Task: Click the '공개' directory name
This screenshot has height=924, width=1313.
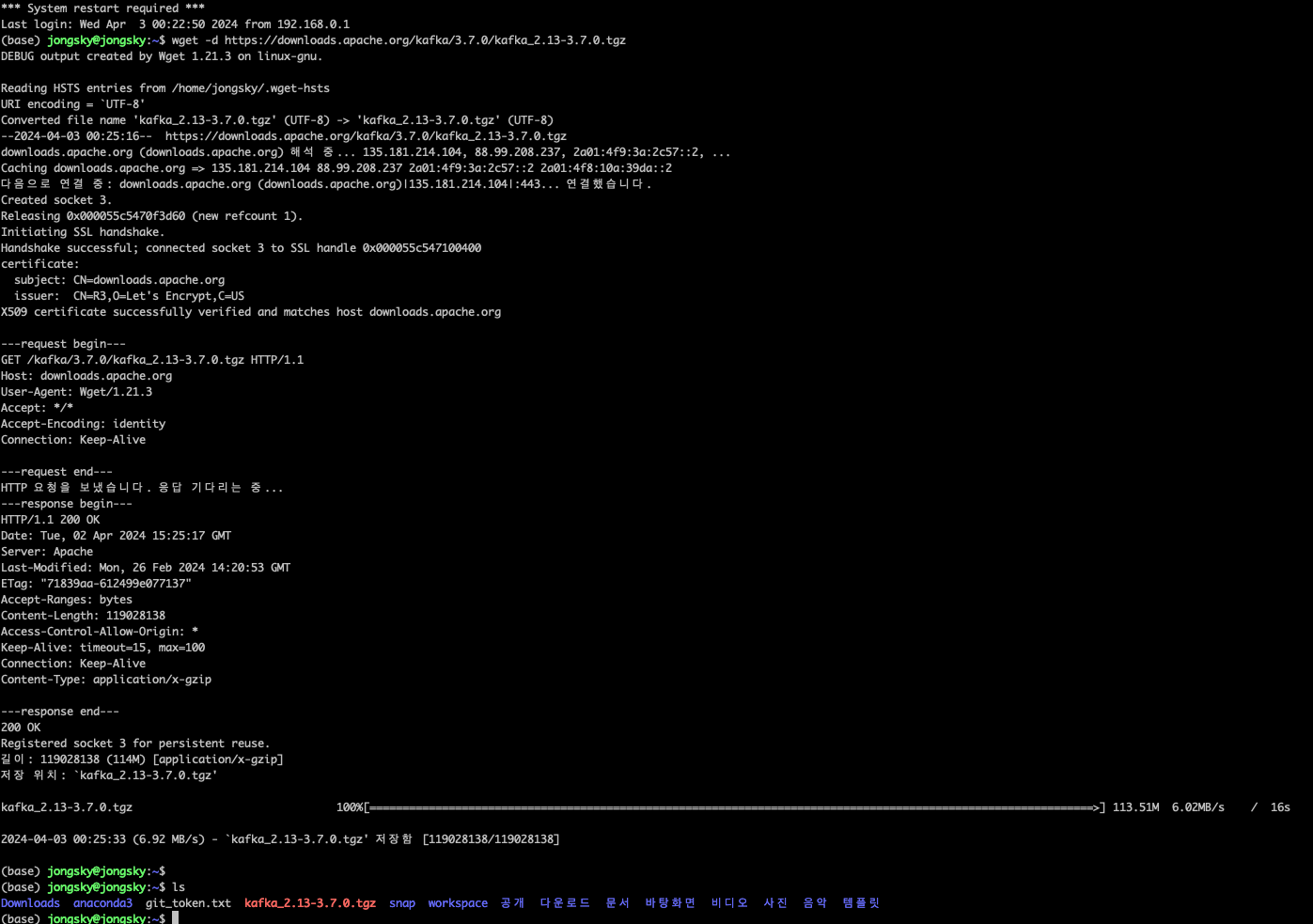Action: tap(512, 903)
